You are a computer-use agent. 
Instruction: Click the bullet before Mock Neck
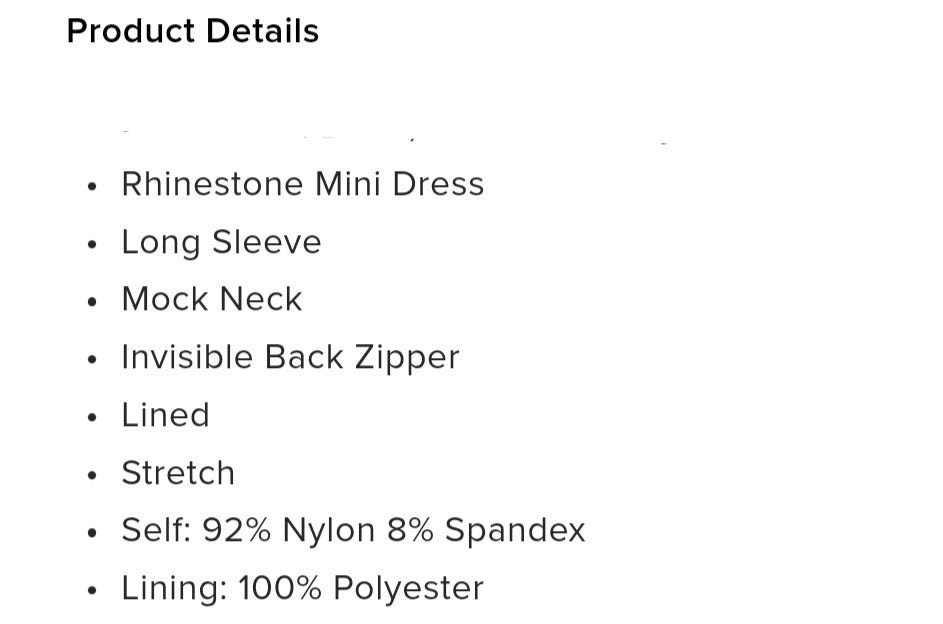91,302
